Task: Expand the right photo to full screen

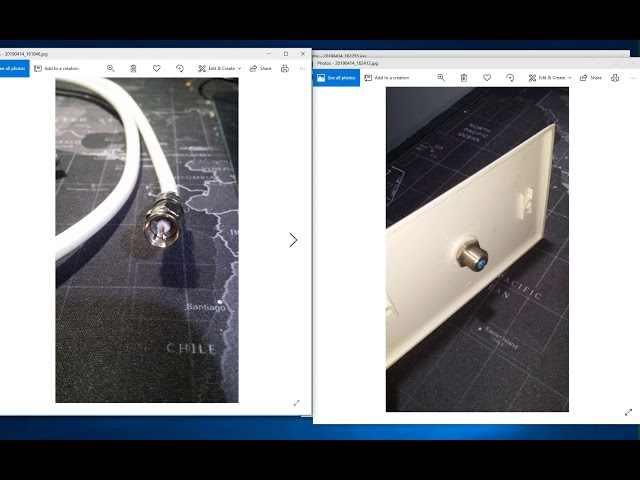Action: 629,412
